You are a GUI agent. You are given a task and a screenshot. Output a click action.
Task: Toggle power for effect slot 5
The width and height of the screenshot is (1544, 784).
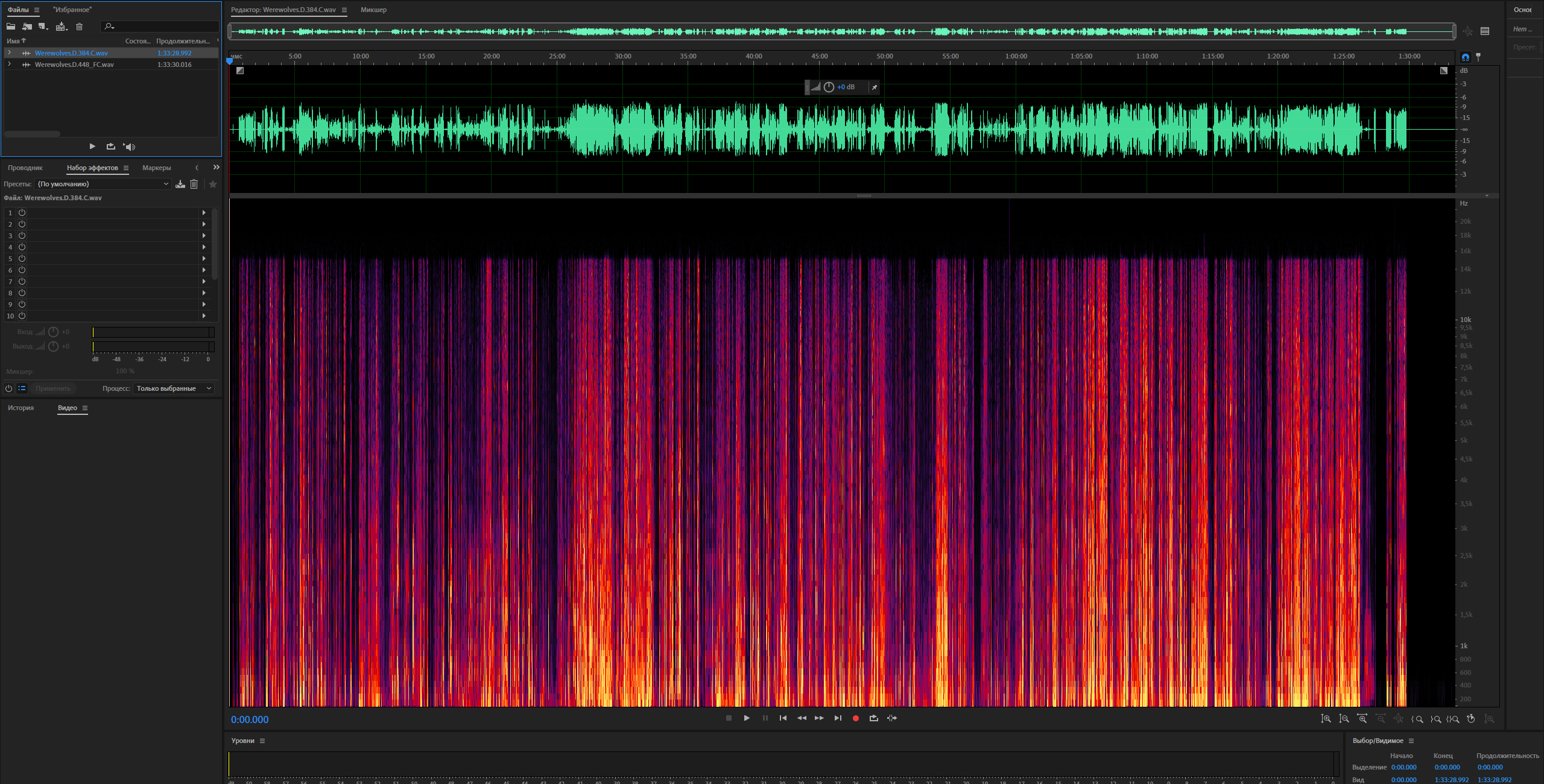[22, 258]
